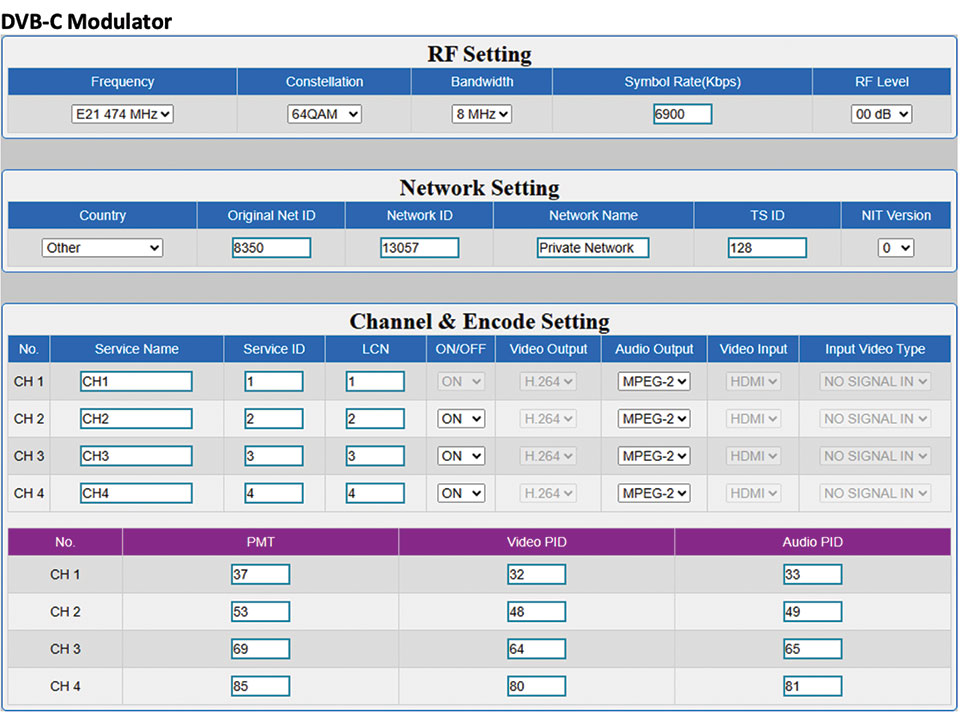Click the CH 3 Video PID field
The image size is (960, 720).
point(536,649)
